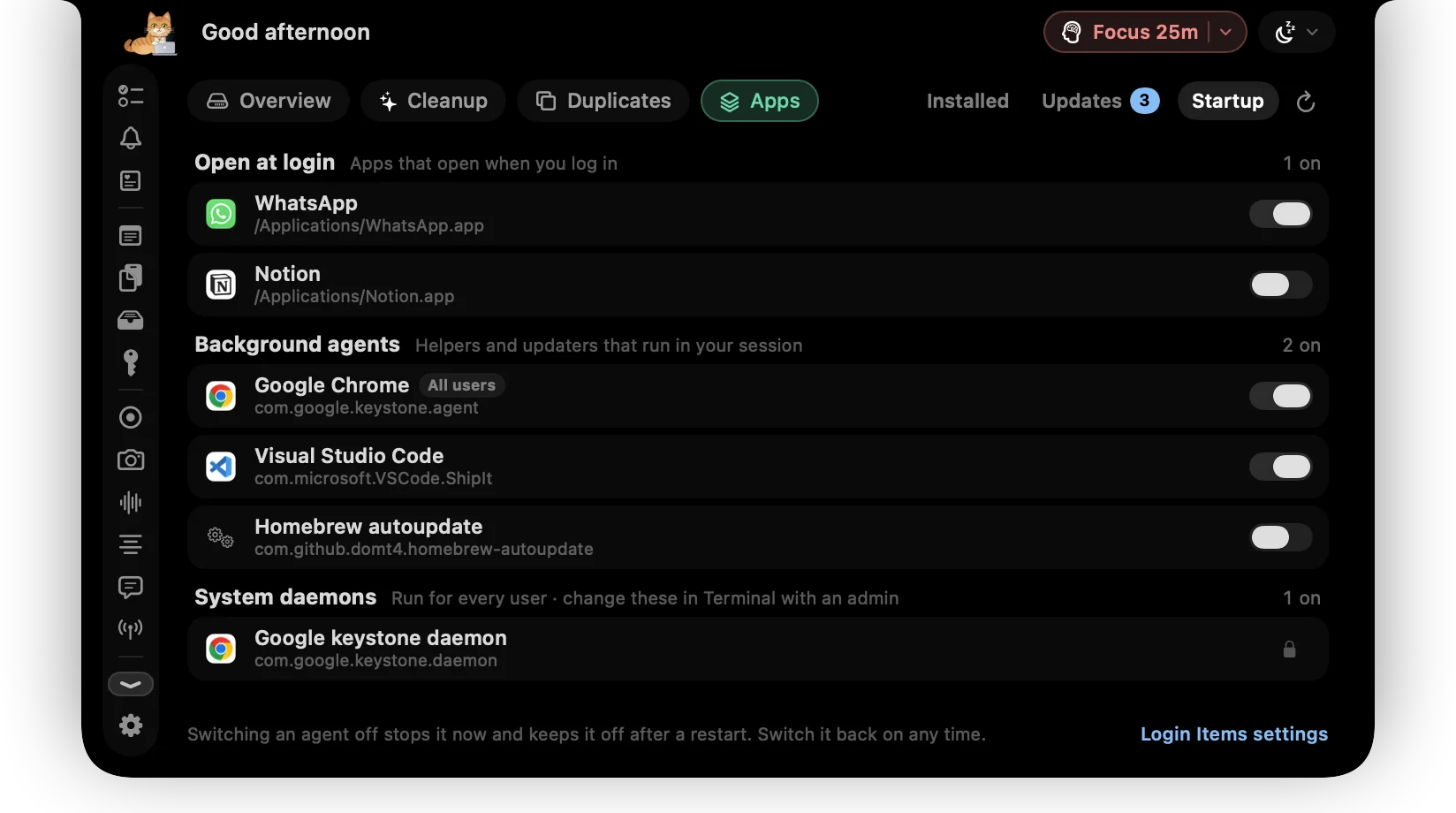Open the screen record circle icon
Image resolution: width=1456 pixels, height=813 pixels.
point(131,417)
